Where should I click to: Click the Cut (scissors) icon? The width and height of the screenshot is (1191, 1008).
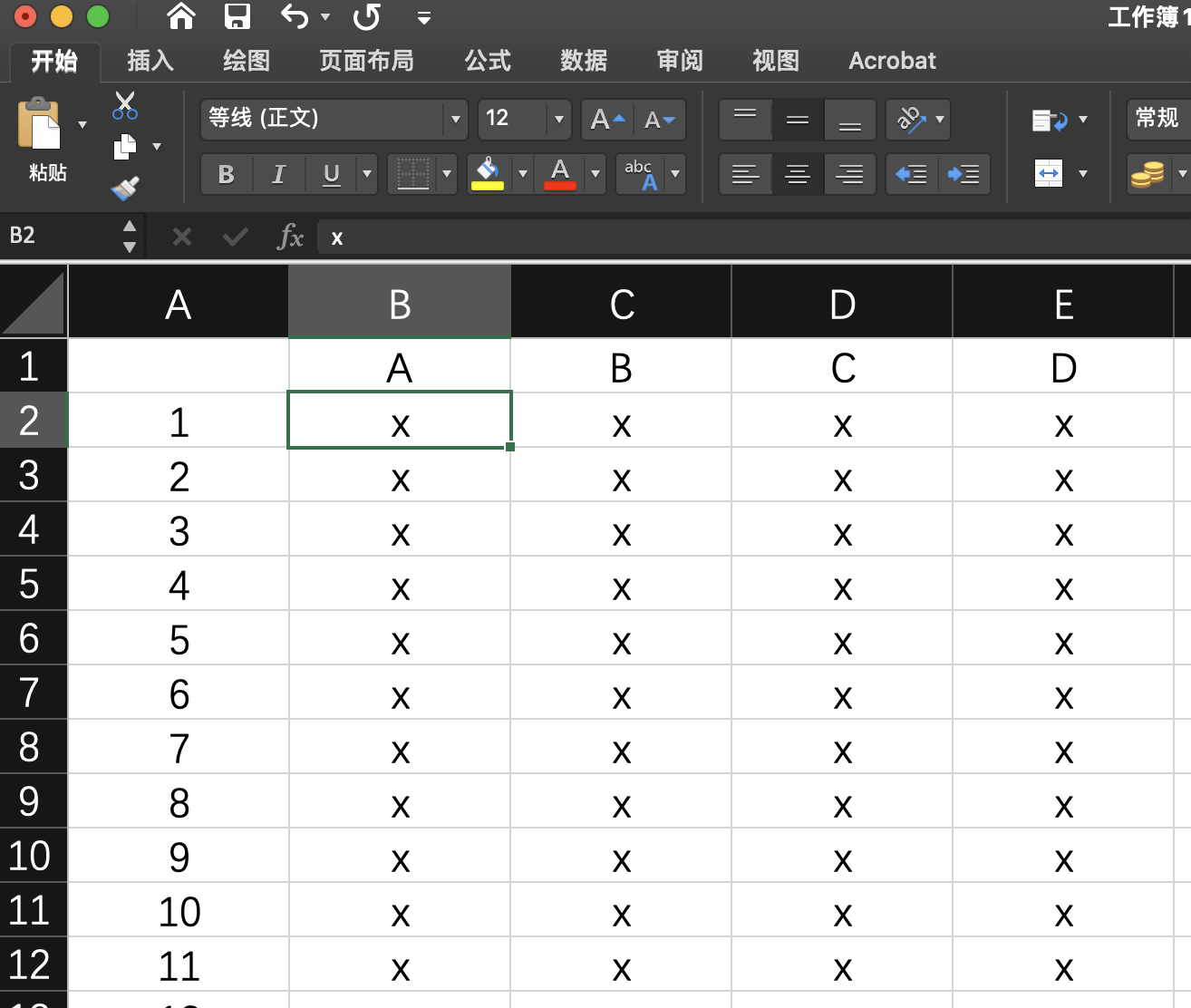coord(125,106)
